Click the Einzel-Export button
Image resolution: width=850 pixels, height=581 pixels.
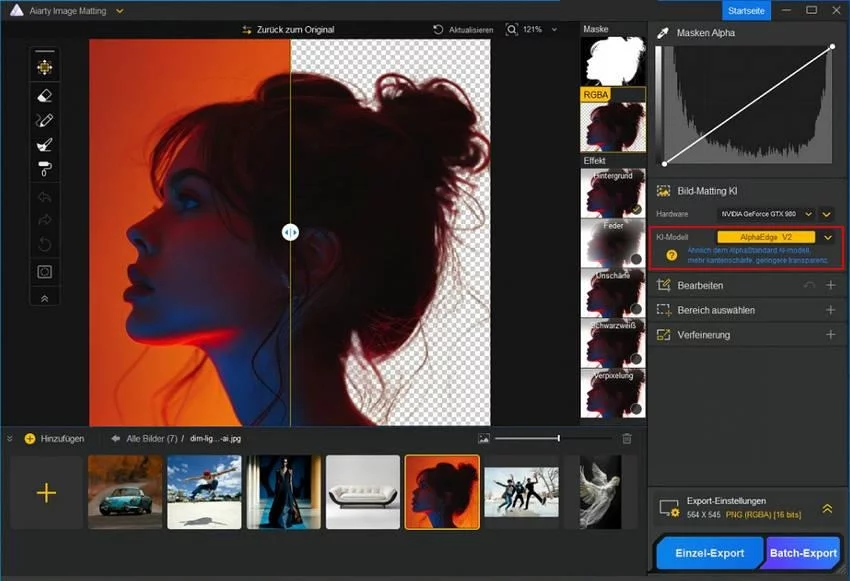coord(709,553)
